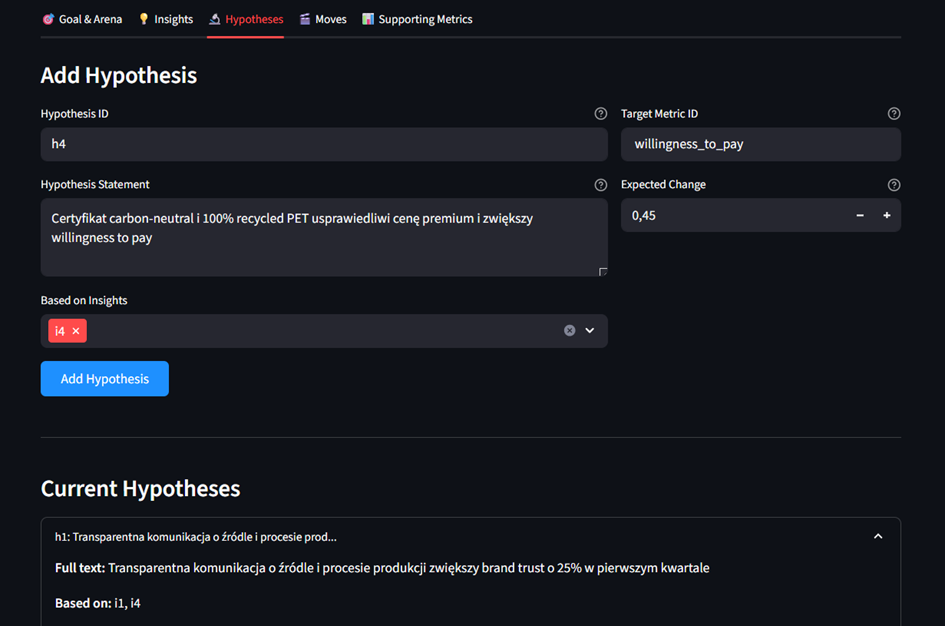
Task: Increase the Expected Change value
Action: (x=887, y=215)
